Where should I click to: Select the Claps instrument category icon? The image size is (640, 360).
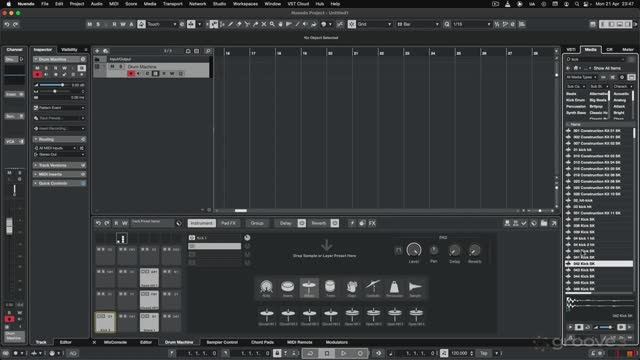351,287
